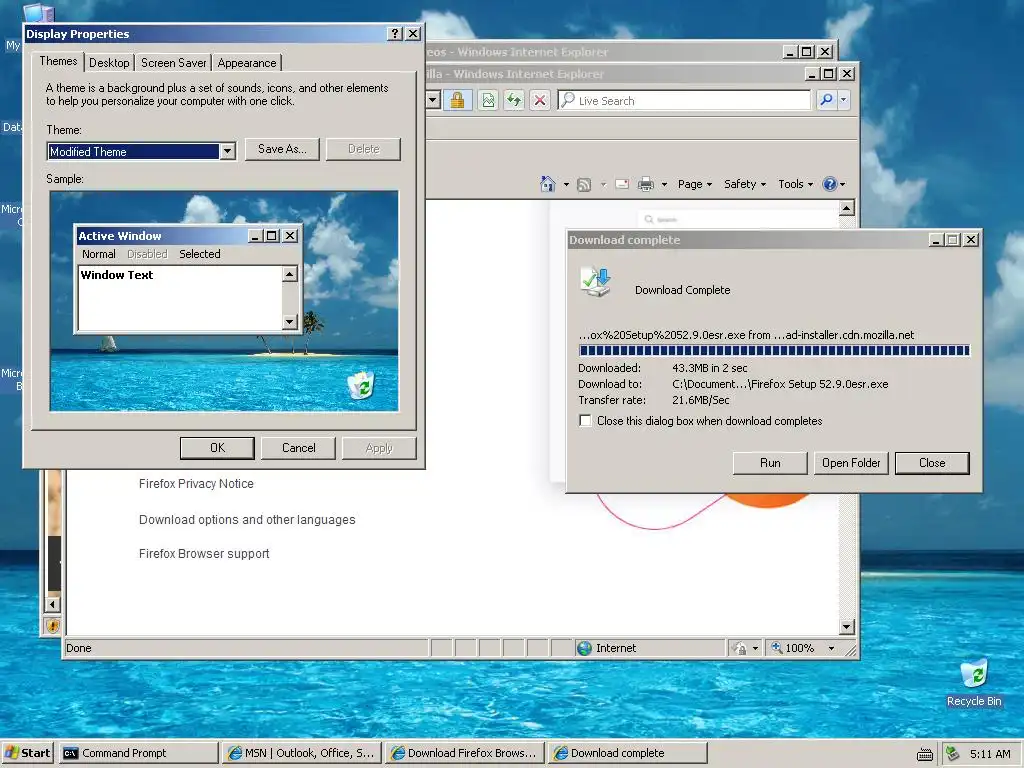
Task: Click the download progress bar
Action: point(774,351)
